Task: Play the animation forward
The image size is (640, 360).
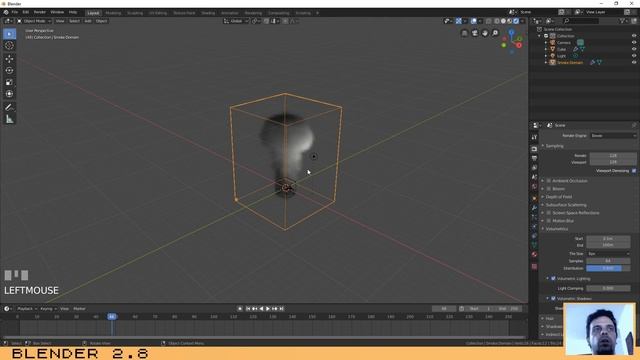Action: point(268,309)
